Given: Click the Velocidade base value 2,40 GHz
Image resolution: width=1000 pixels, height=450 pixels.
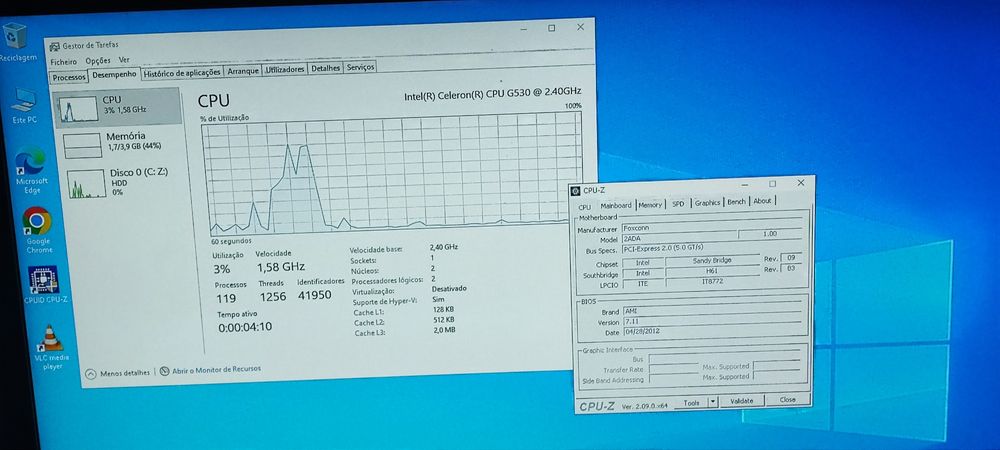Looking at the screenshot, I should click(443, 246).
